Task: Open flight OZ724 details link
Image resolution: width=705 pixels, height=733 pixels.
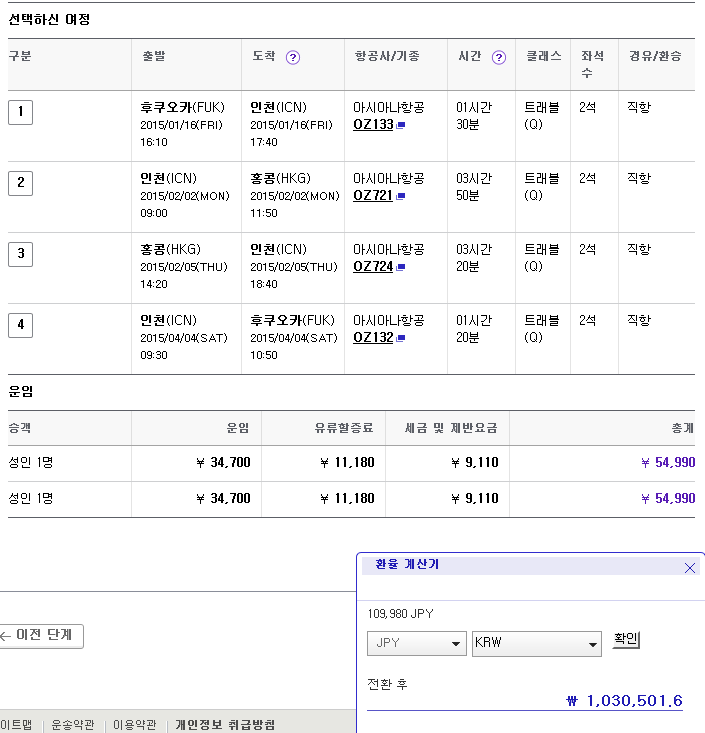Action: coord(373,267)
